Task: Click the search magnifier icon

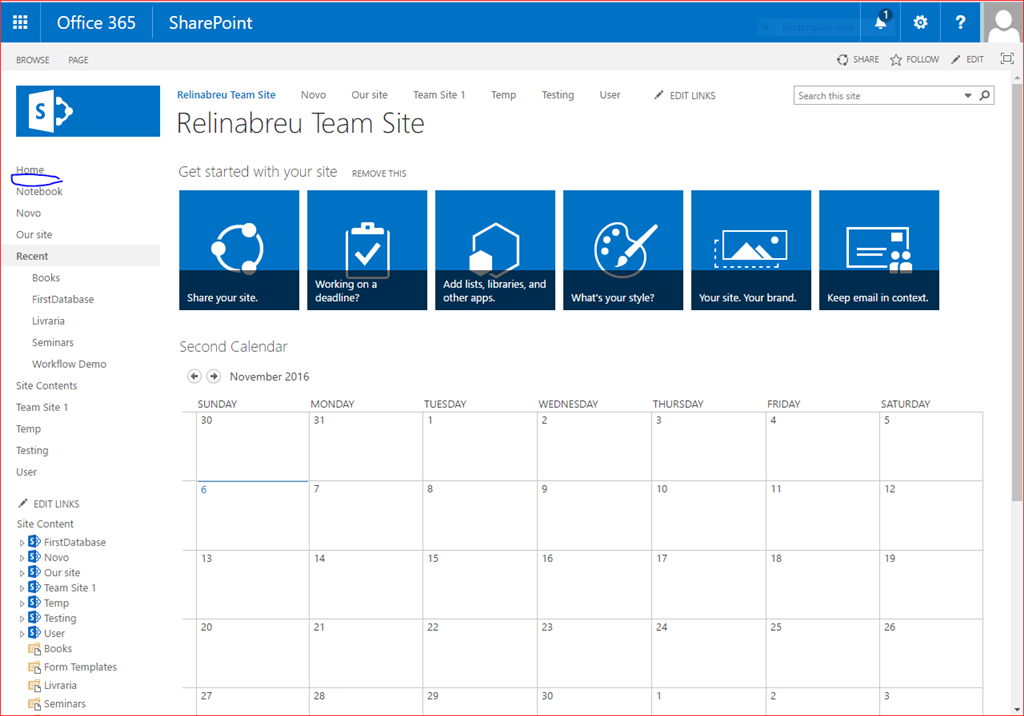Action: (985, 95)
